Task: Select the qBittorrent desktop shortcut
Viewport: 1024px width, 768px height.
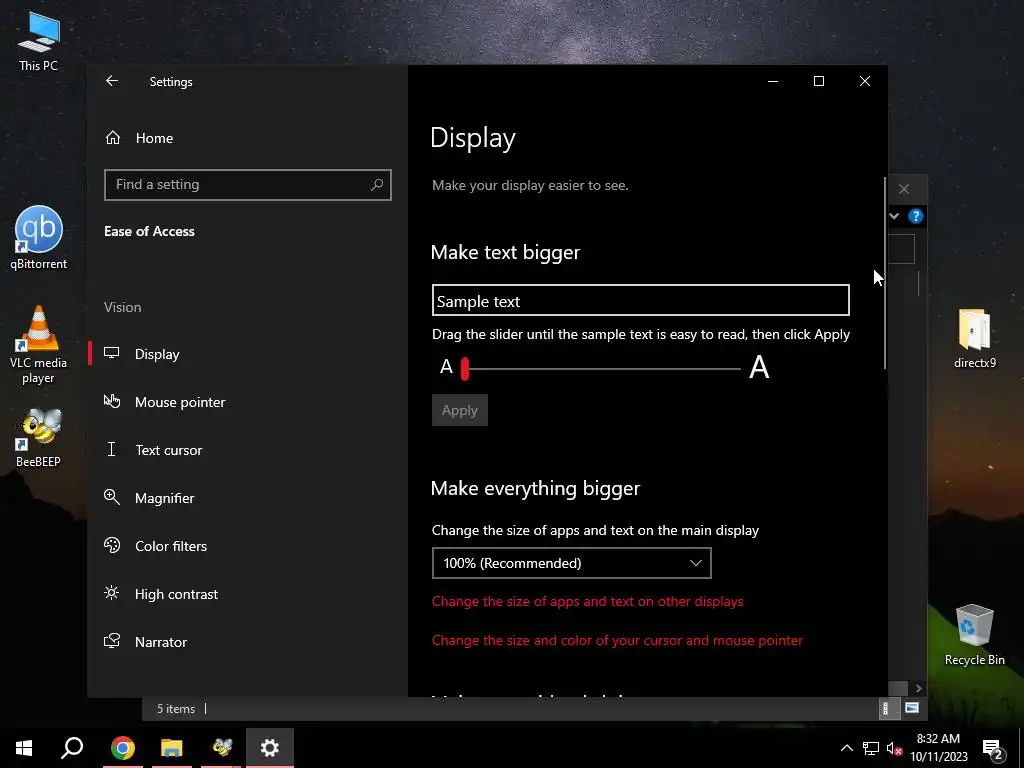Action: (x=39, y=238)
